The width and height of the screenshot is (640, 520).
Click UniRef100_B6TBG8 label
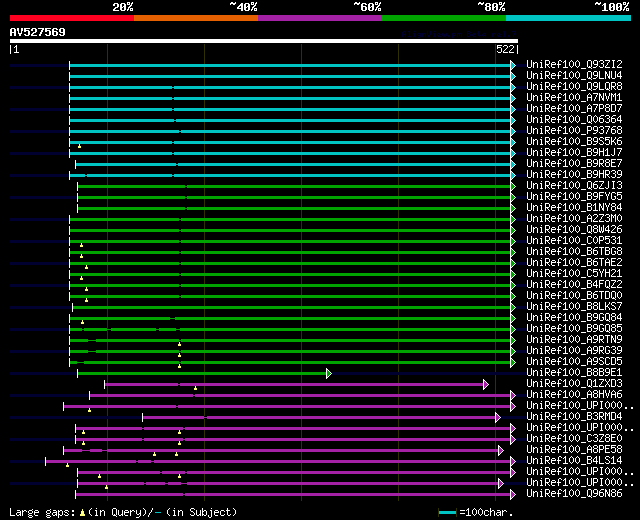pos(574,252)
